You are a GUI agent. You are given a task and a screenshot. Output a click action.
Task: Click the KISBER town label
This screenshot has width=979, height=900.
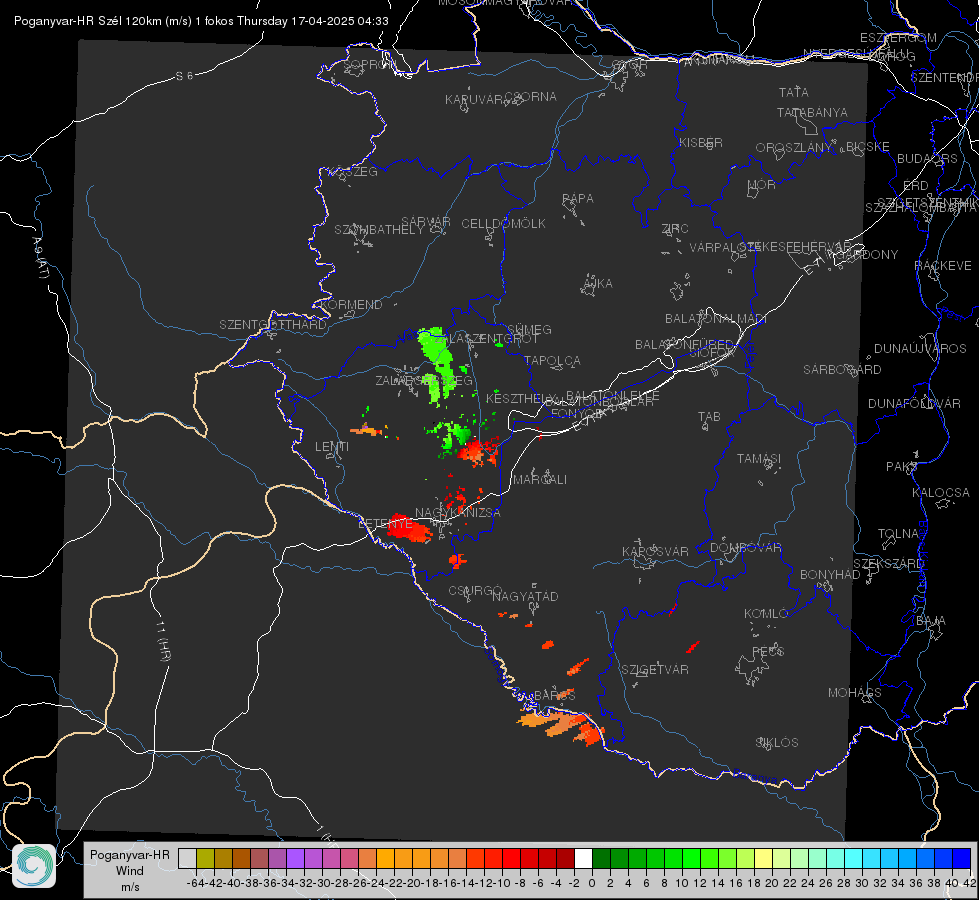(x=701, y=142)
